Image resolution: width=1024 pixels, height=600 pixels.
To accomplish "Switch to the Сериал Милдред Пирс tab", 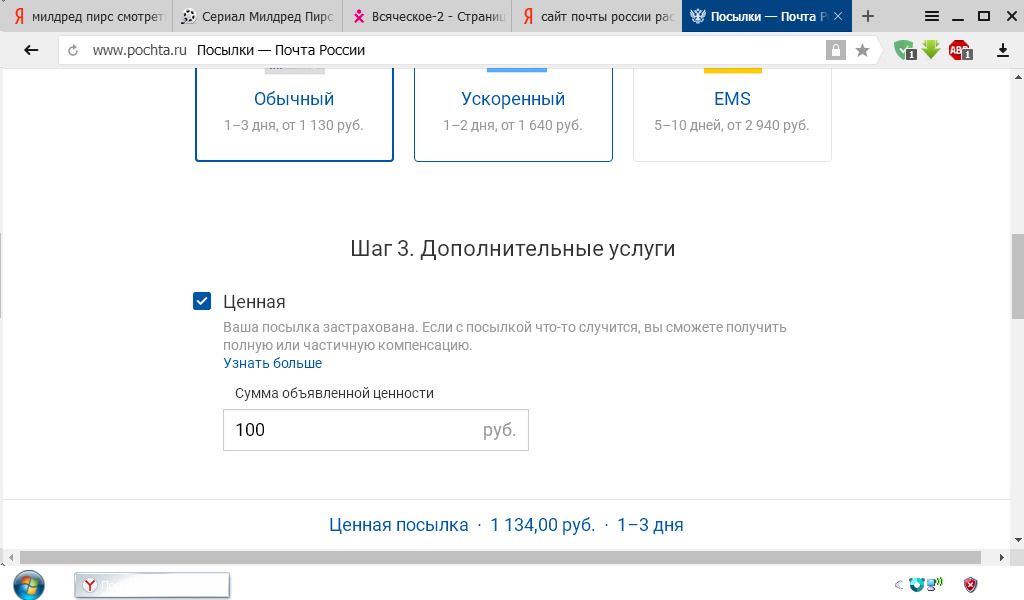I will pyautogui.click(x=257, y=16).
